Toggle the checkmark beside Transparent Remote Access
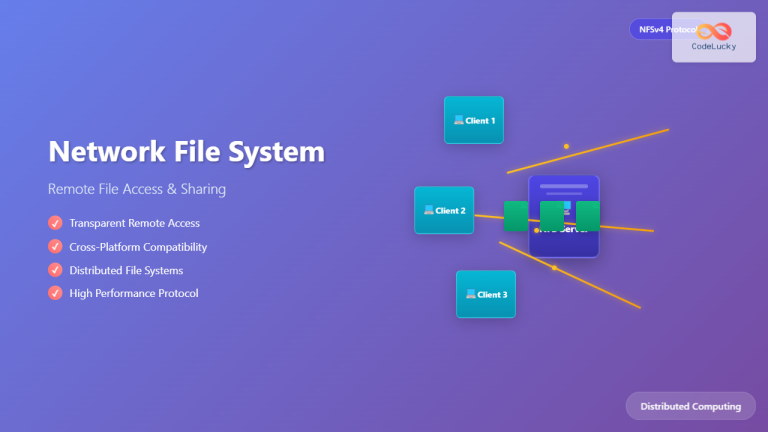 click(55, 223)
